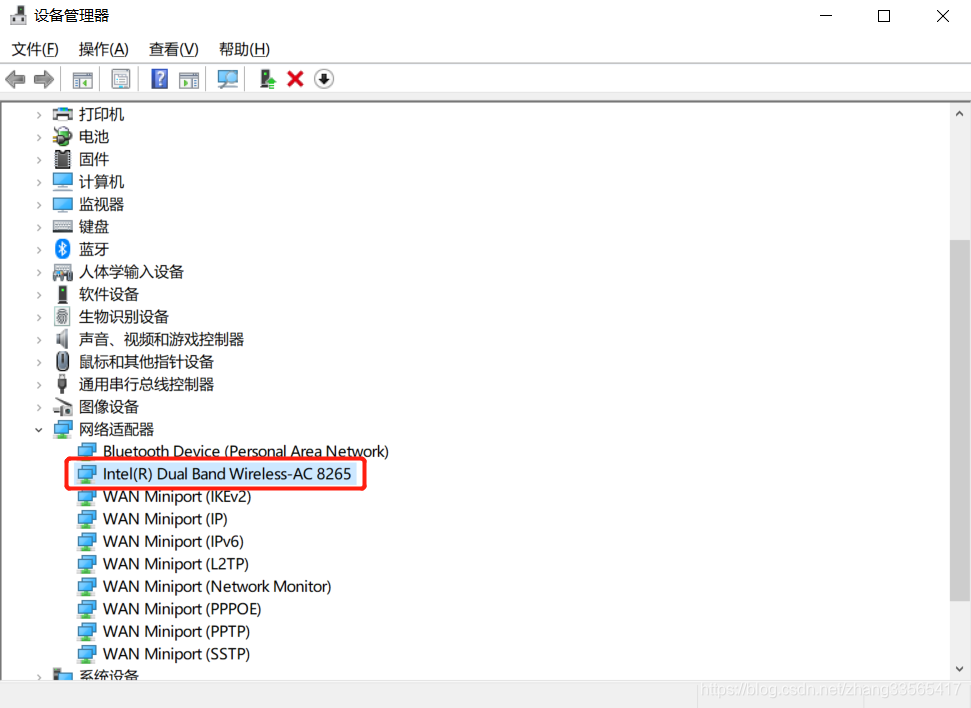Click the USB icon beside 通用串行总线控制器
The image size is (971, 708).
63,384
